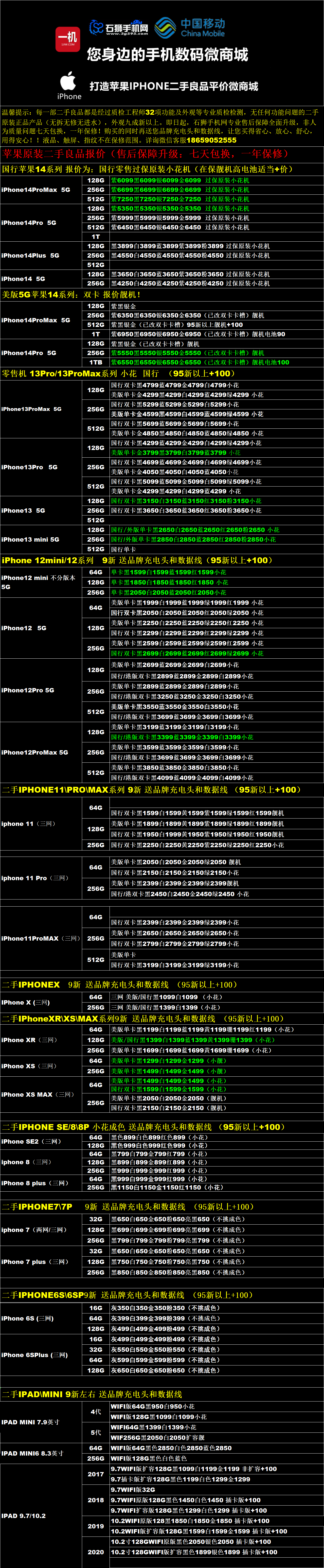Screen dimensions: 324x1568
Task: Select the iPhone 8 plus（三网）label
Action: 35,1183
